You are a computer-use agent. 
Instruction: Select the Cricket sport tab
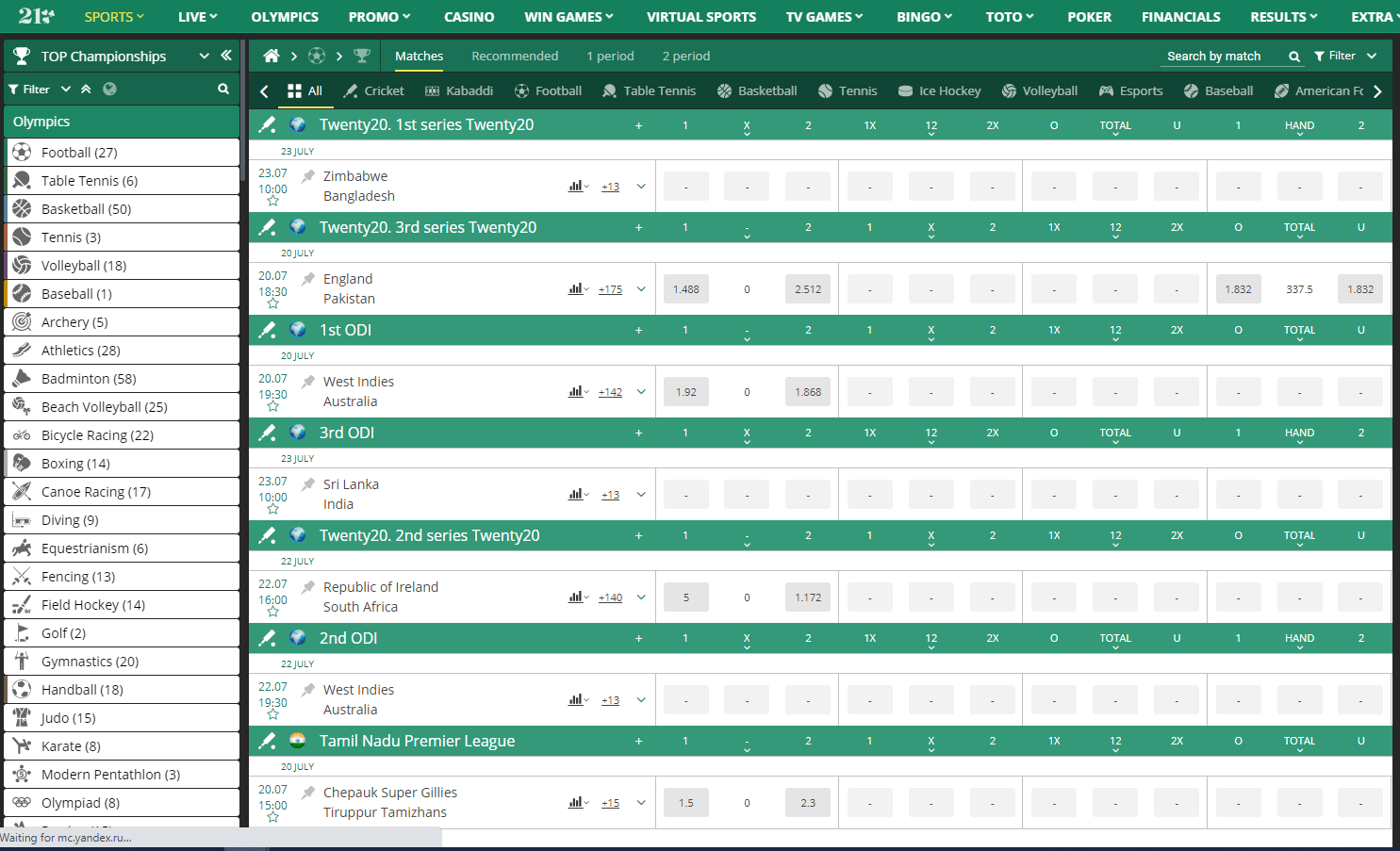click(373, 90)
